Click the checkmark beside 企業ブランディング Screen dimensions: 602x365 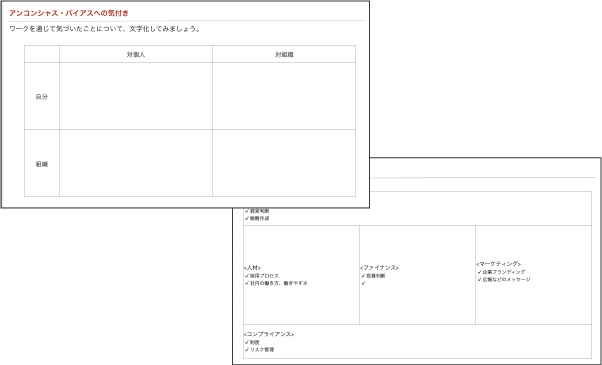click(480, 272)
